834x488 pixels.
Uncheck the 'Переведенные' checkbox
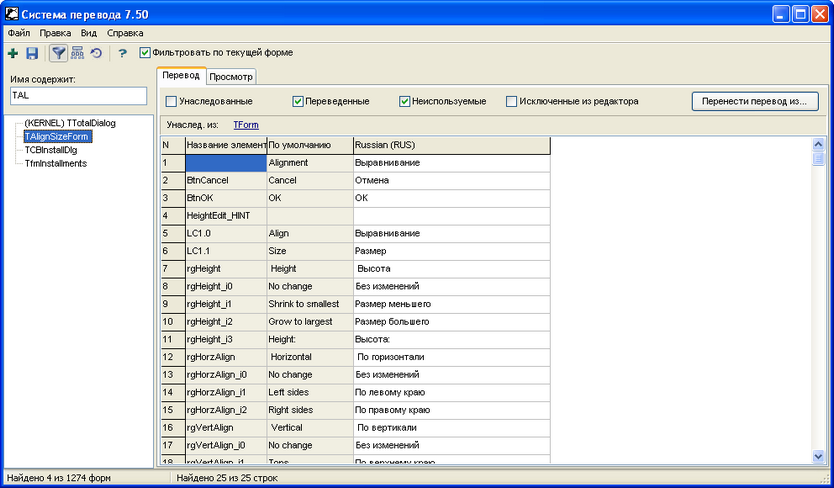point(298,101)
